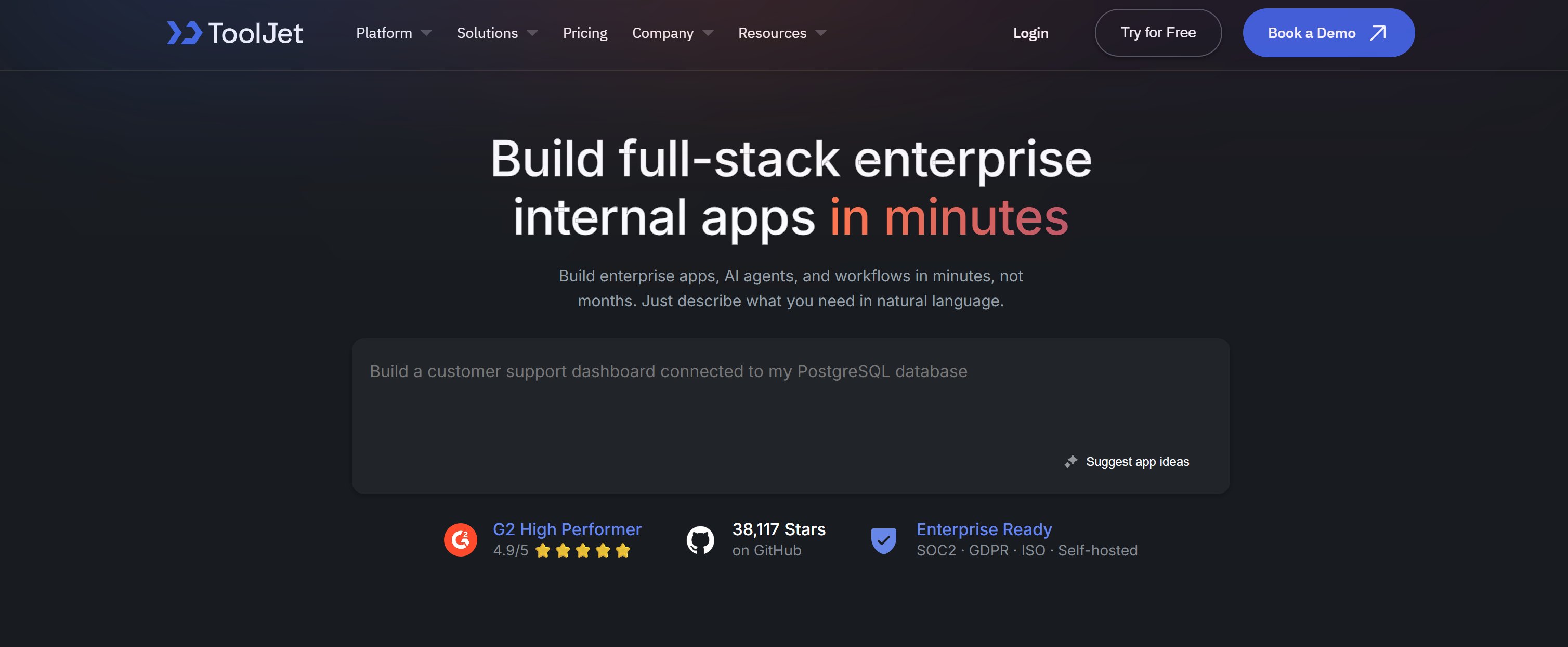Screen dimensions: 1568x647
Task: Click the GitHub octocat icon
Action: [x=700, y=540]
